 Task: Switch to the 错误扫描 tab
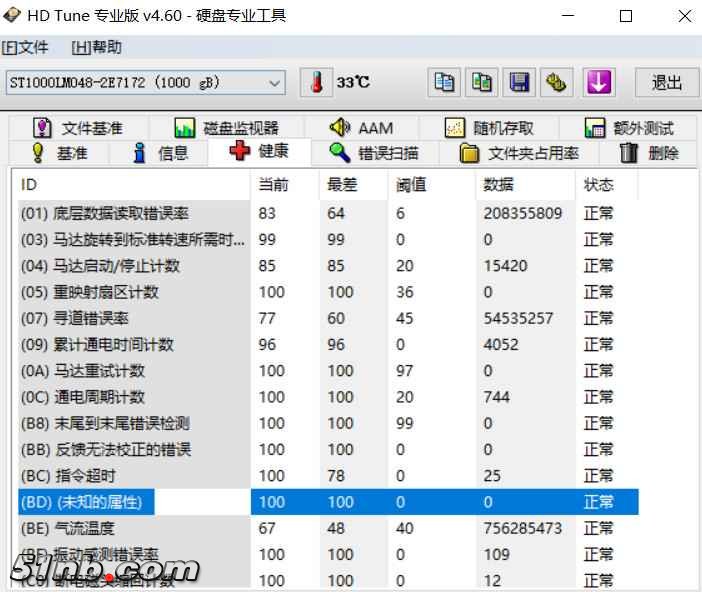[375, 153]
